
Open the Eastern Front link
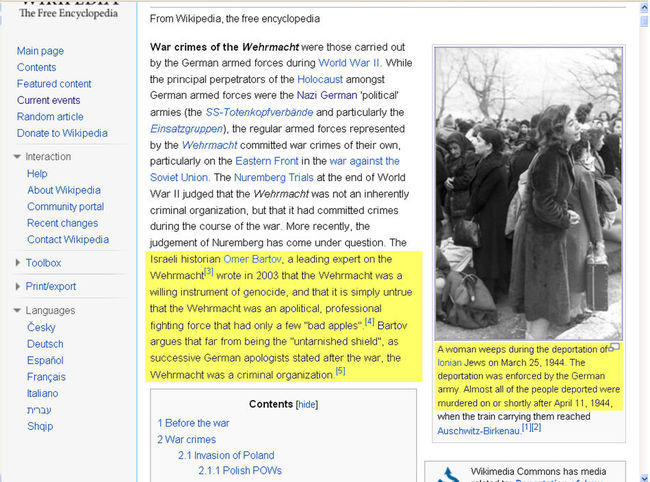pos(267,161)
